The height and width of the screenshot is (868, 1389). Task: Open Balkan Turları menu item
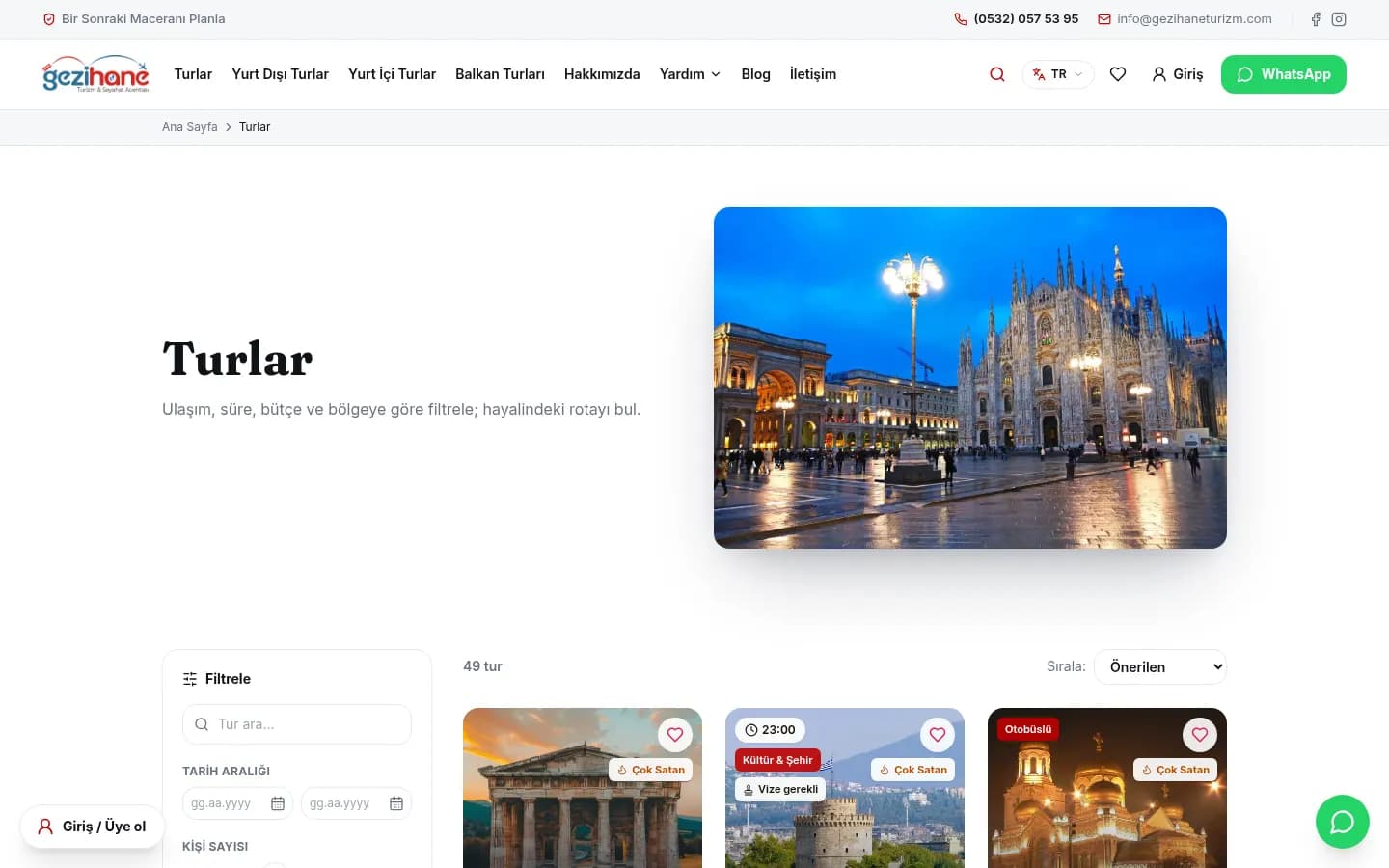point(500,74)
